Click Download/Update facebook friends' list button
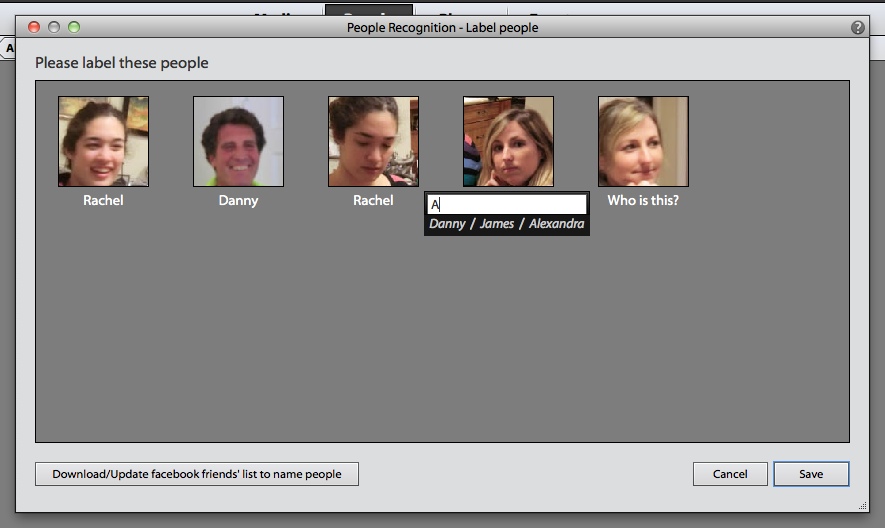The width and height of the screenshot is (885, 528). 197,474
